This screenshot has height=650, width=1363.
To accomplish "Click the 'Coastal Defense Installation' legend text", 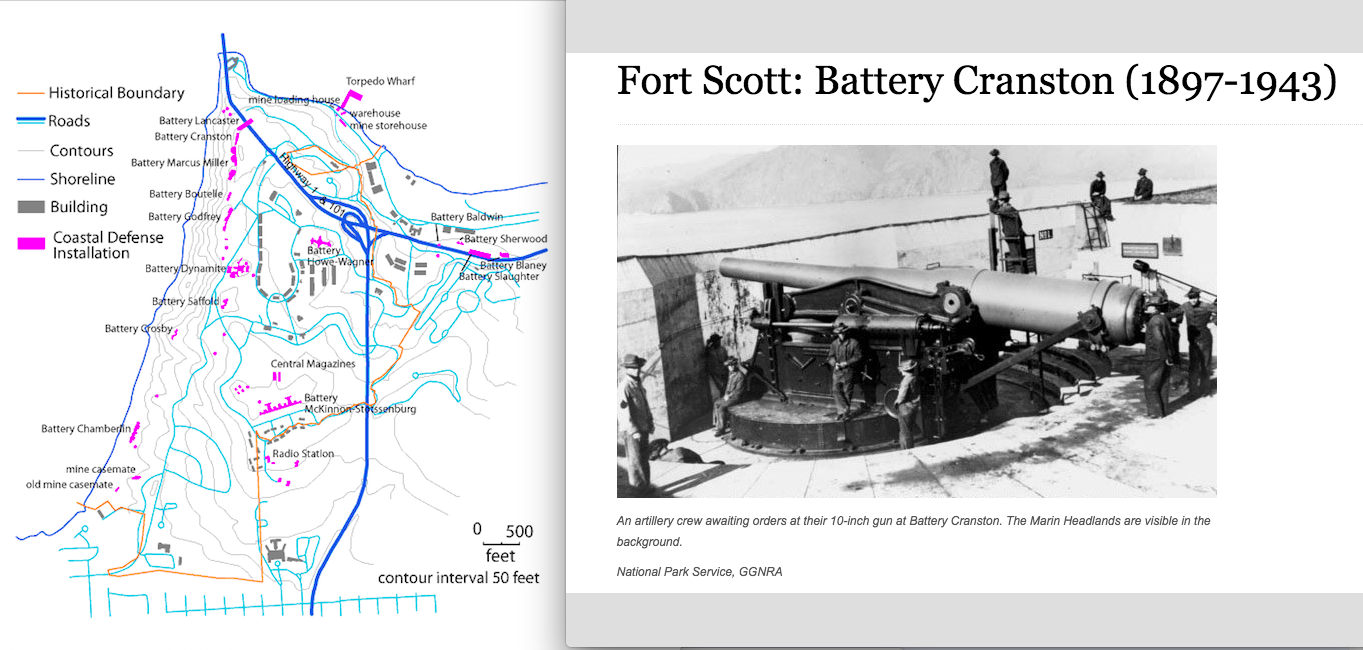I will point(108,245).
